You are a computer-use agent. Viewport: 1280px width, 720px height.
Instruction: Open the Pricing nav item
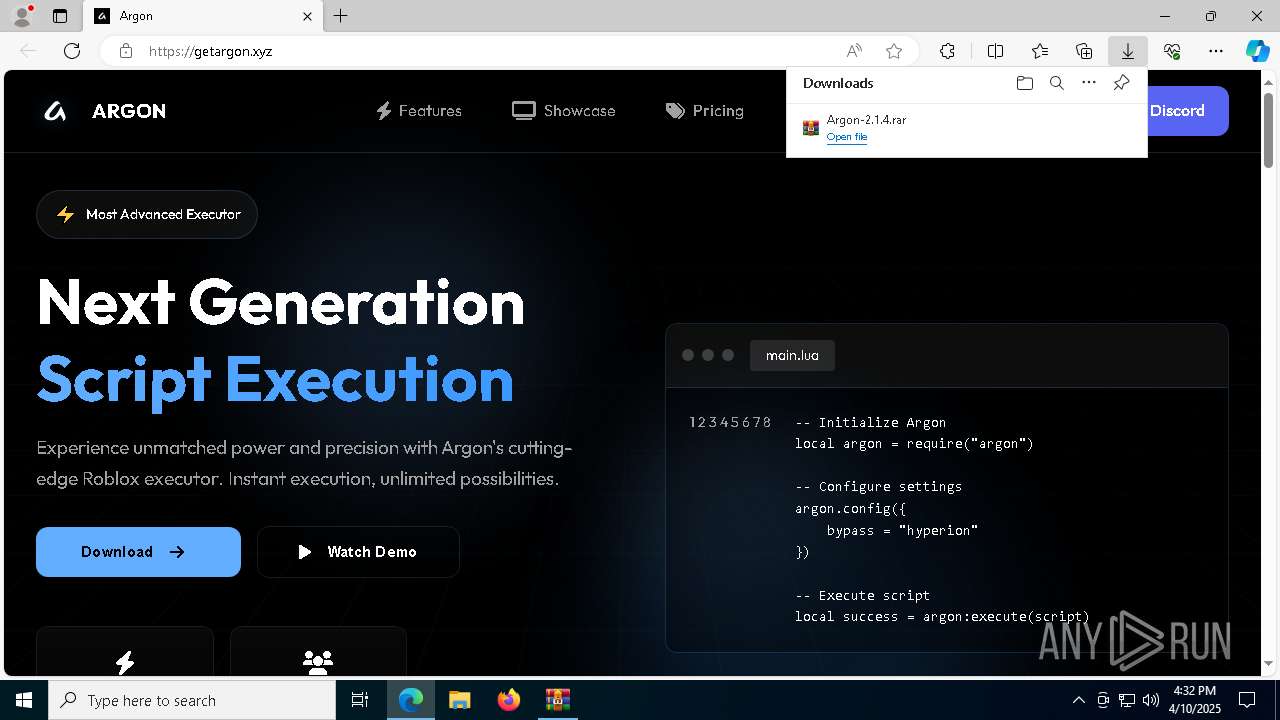pos(705,111)
